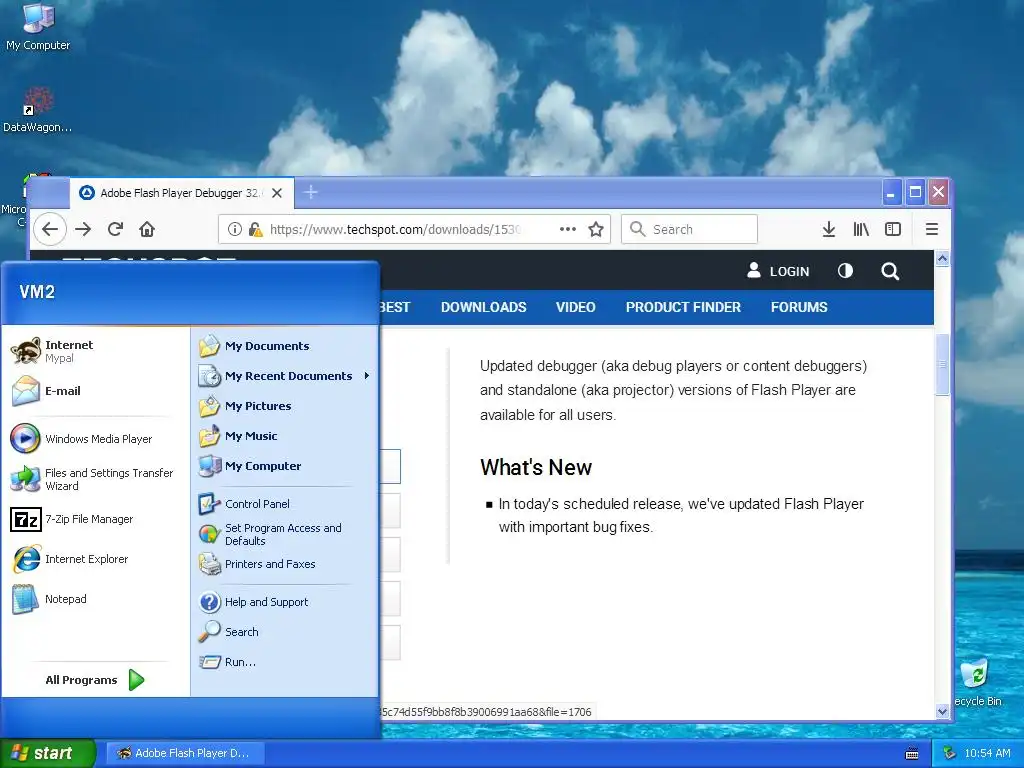The width and height of the screenshot is (1024, 768).
Task: Open Search from Start menu
Action: coord(285,632)
